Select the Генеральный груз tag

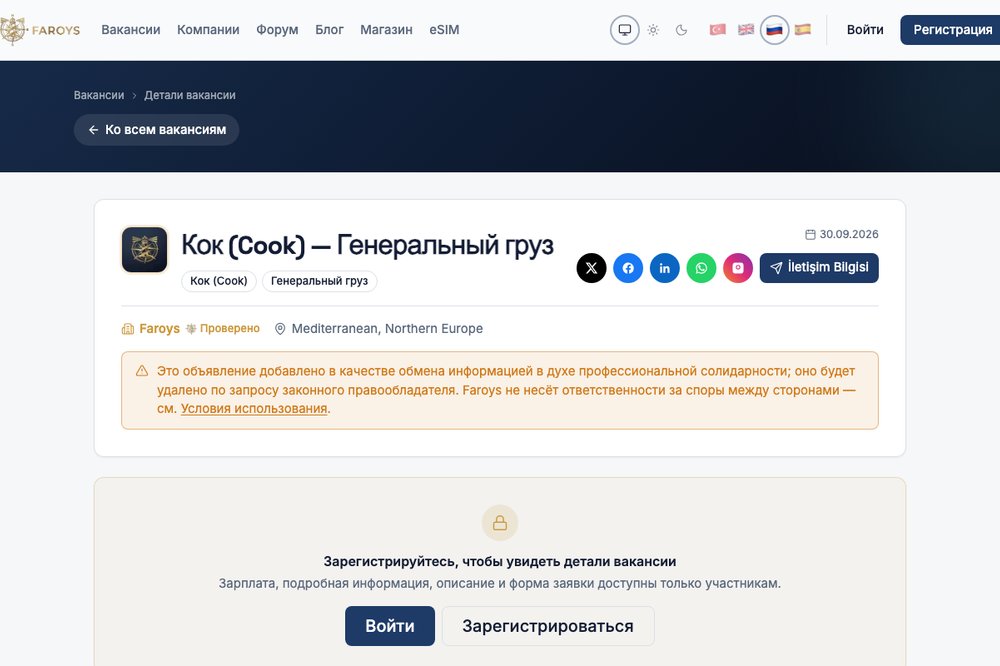click(x=320, y=281)
